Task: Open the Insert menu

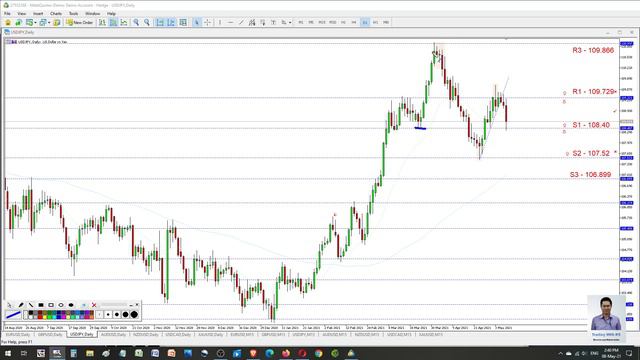Action: [38, 13]
